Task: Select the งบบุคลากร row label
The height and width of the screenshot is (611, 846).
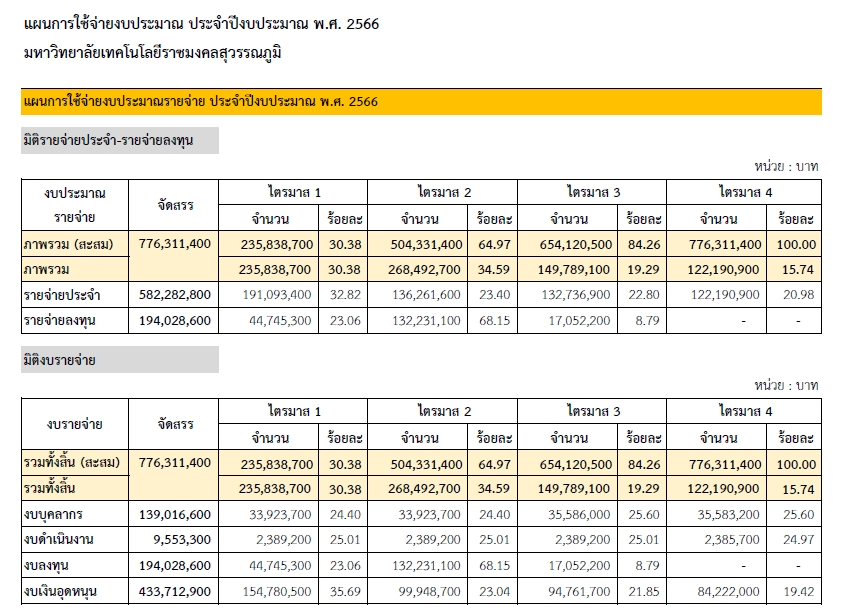Action: (x=56, y=514)
